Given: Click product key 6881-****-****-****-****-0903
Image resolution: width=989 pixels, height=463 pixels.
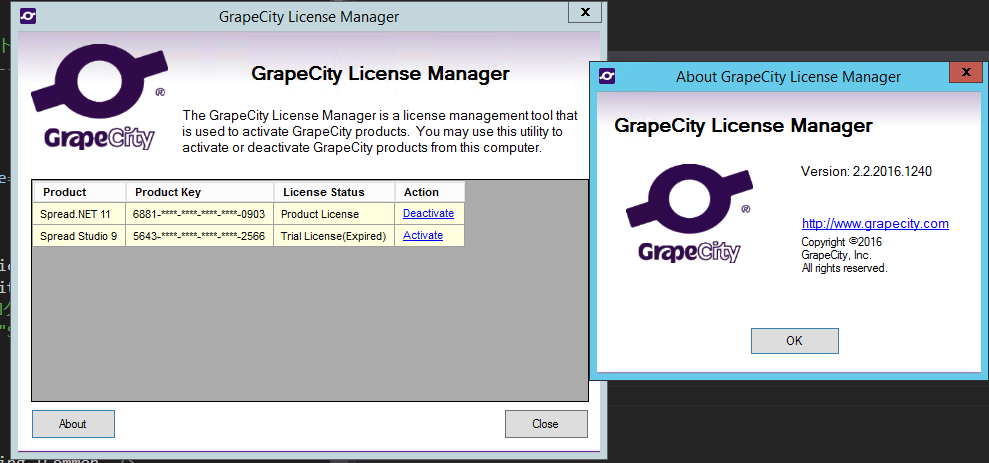Looking at the screenshot, I should (200, 214).
